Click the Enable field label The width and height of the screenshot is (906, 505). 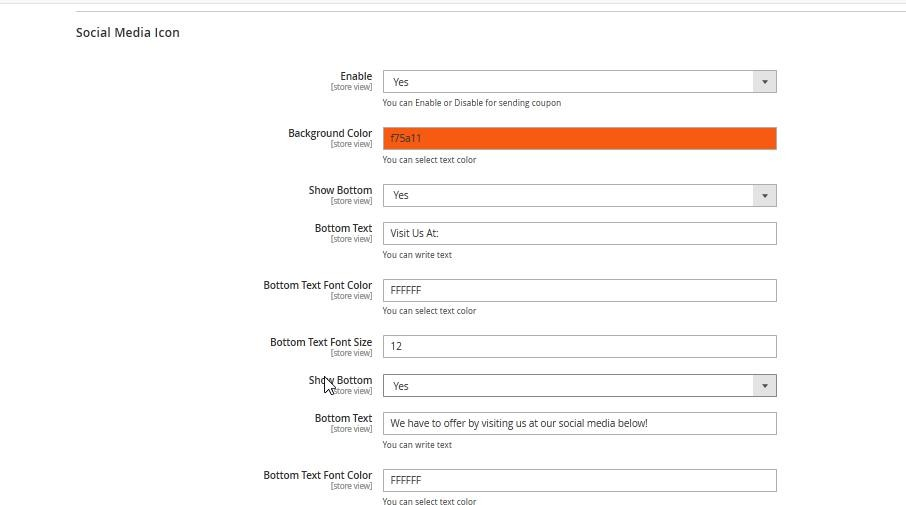[355, 76]
